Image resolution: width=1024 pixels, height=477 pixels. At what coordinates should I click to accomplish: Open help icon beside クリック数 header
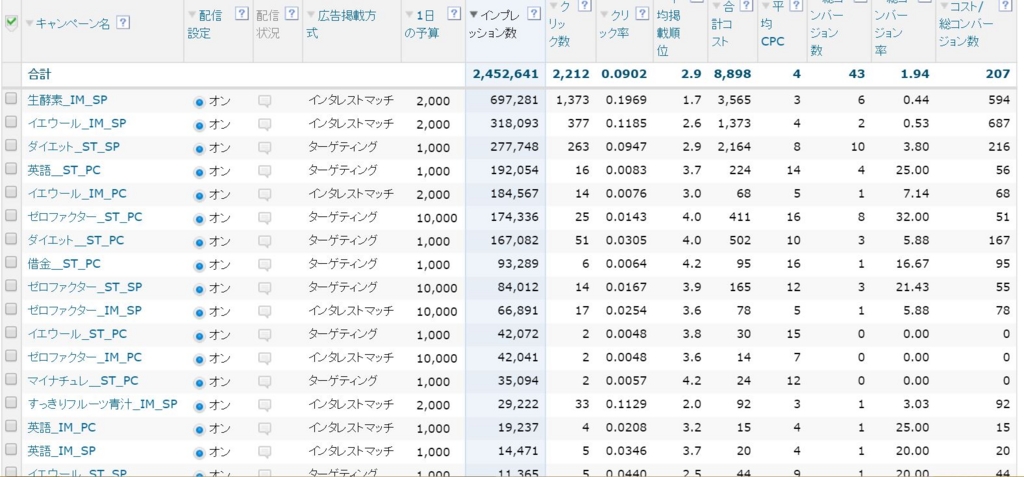point(585,7)
